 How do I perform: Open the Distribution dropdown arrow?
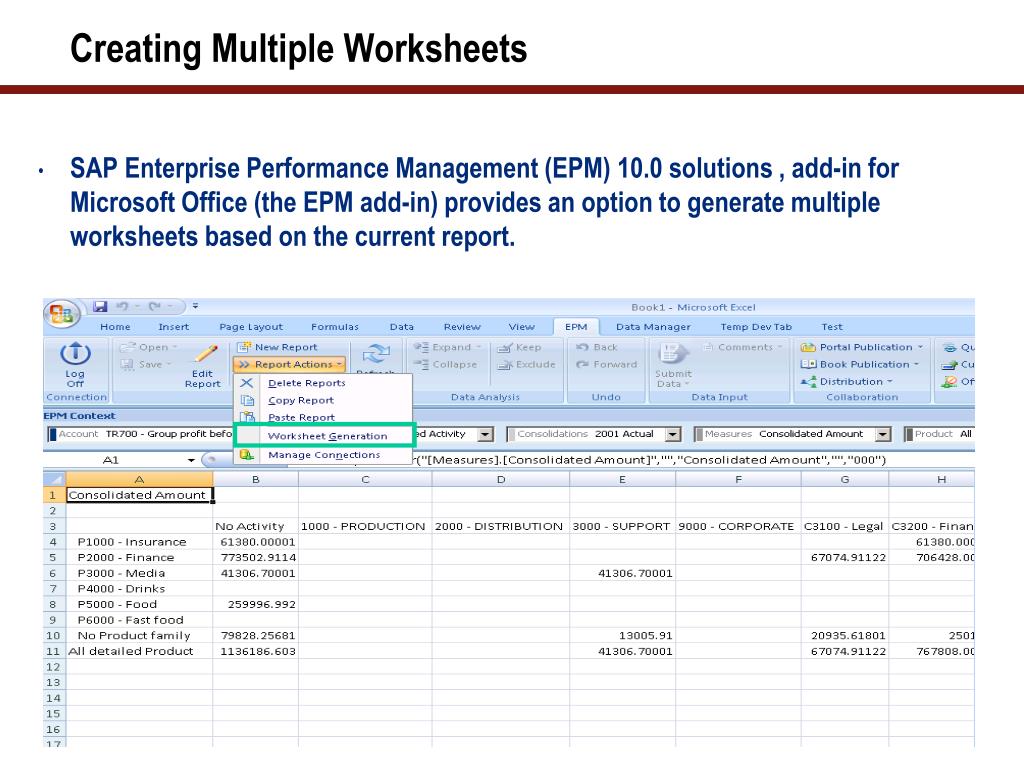pos(889,381)
